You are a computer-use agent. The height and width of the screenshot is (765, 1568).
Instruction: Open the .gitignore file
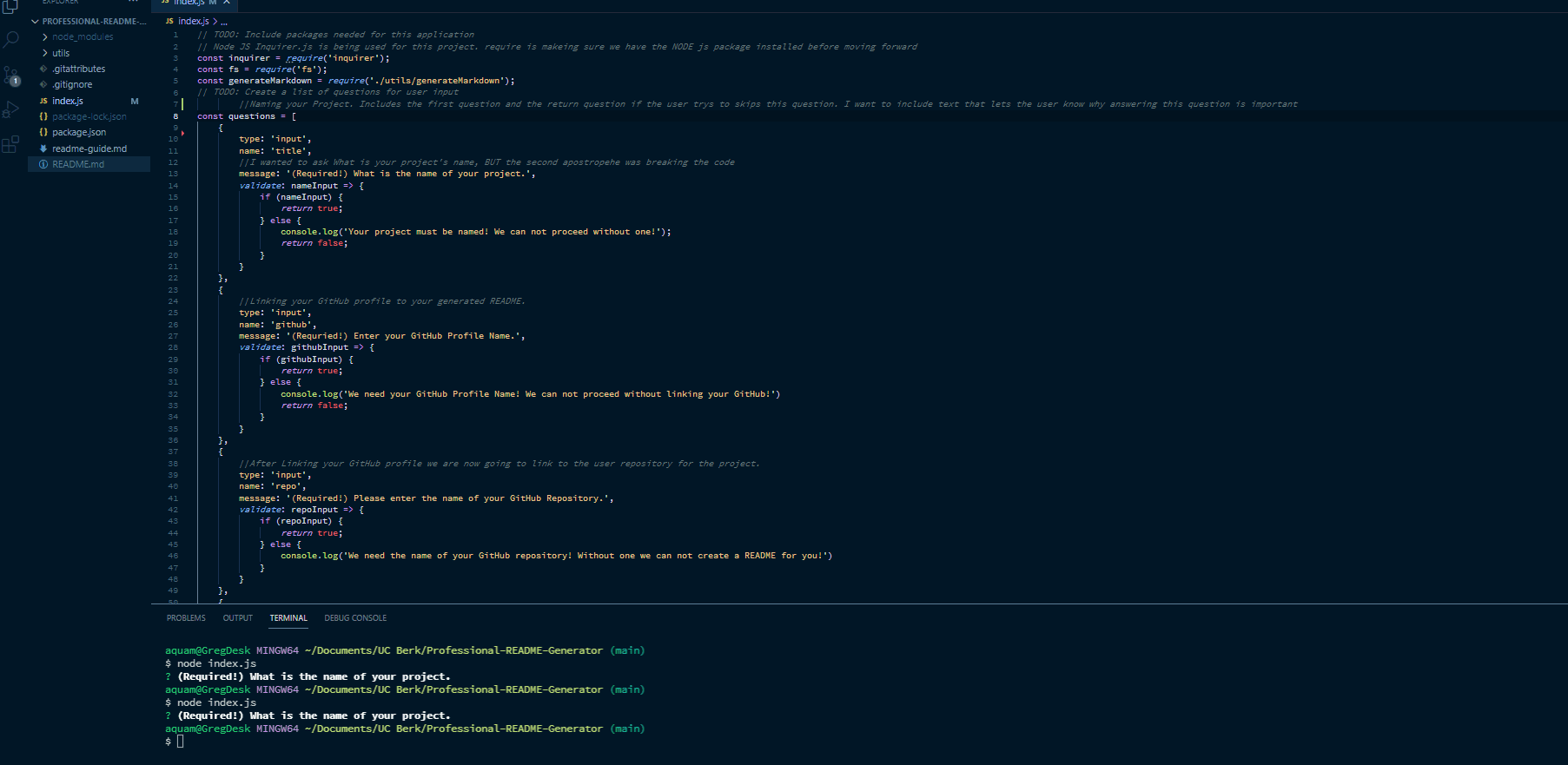point(72,85)
